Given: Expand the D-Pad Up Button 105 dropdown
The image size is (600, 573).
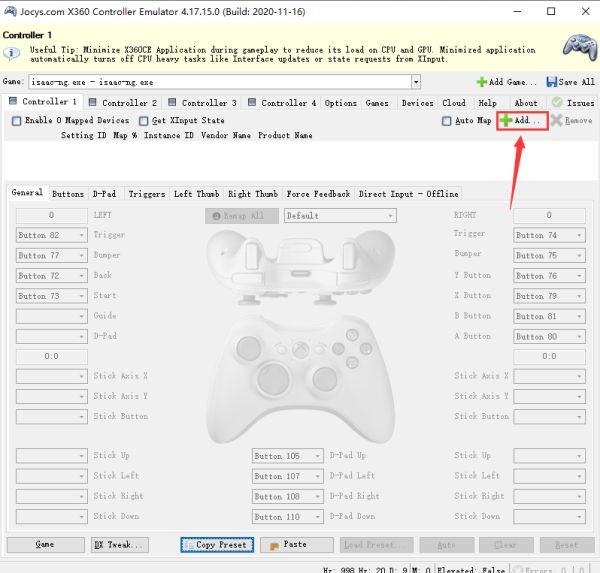Looking at the screenshot, I should tap(317, 456).
